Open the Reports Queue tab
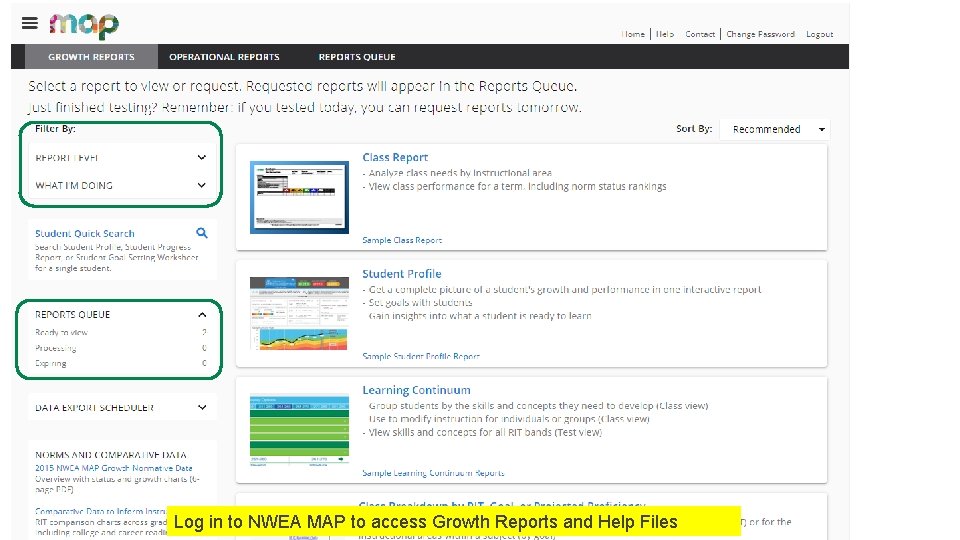 [x=357, y=56]
